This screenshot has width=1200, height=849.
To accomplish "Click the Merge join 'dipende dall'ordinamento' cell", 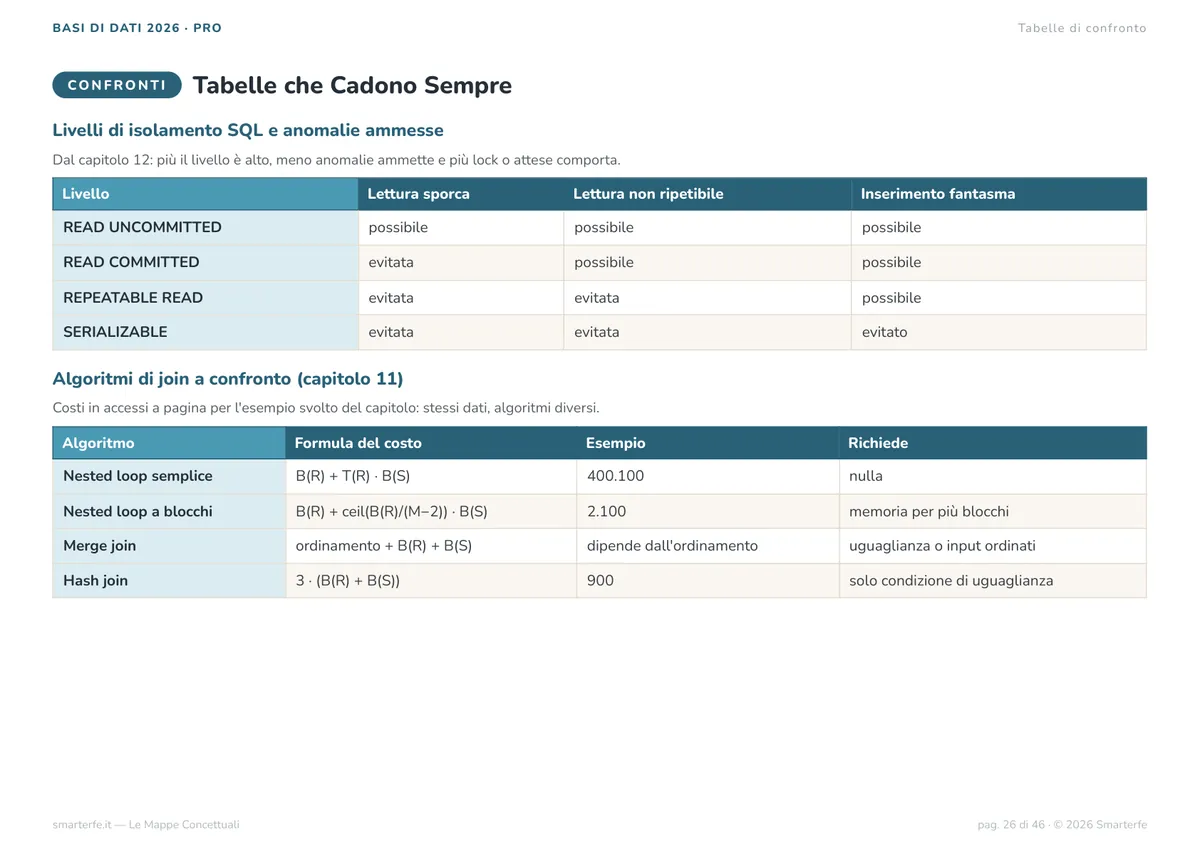I will pos(708,546).
